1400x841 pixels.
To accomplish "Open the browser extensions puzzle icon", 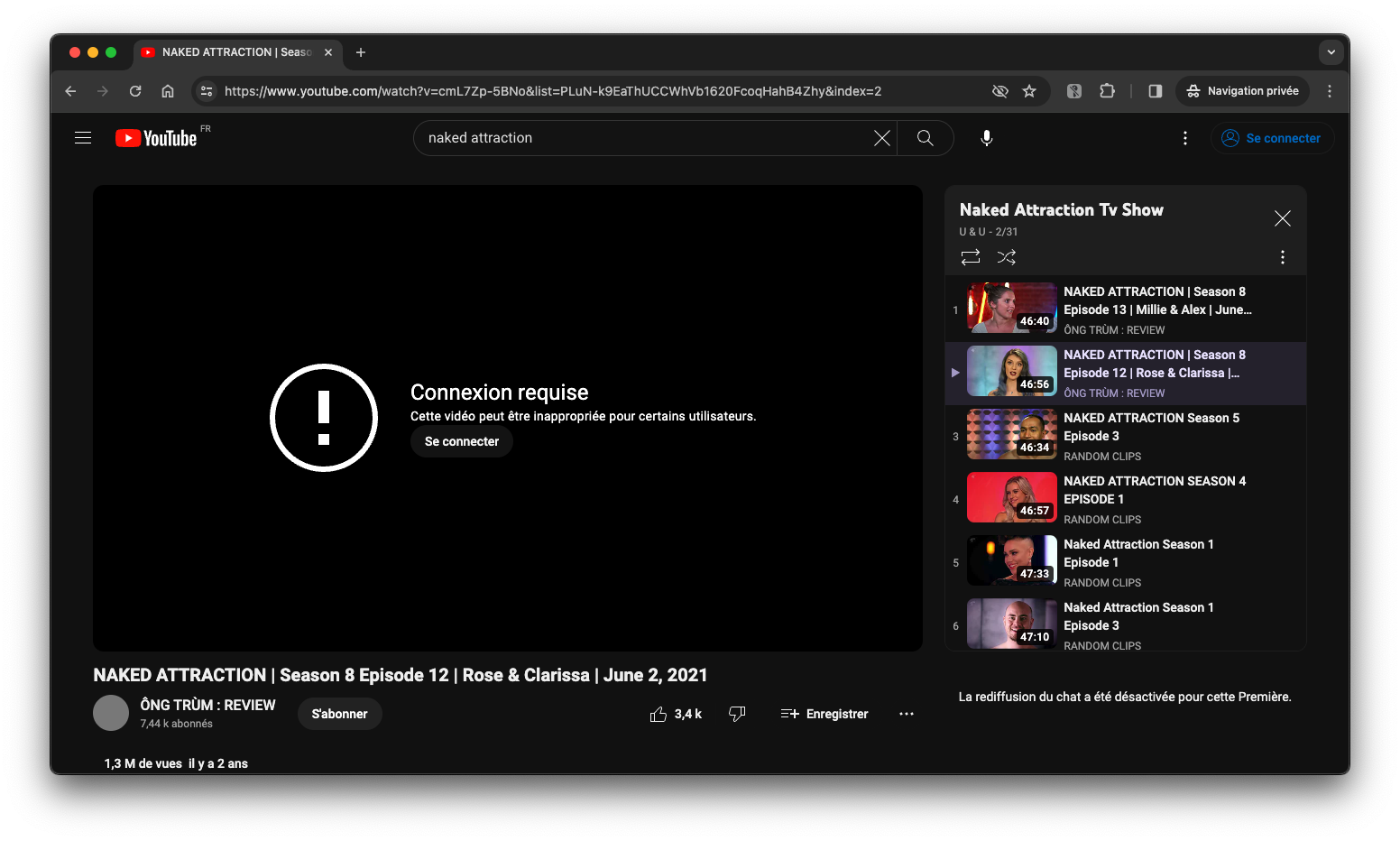I will [1107, 91].
